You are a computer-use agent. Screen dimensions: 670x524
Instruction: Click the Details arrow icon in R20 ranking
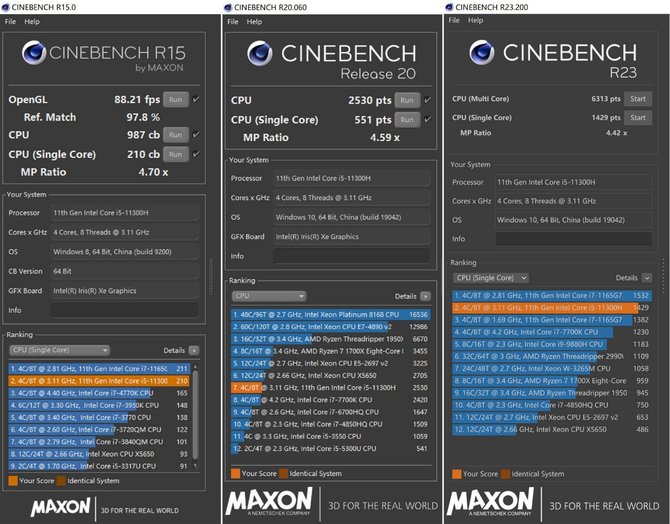tap(426, 297)
